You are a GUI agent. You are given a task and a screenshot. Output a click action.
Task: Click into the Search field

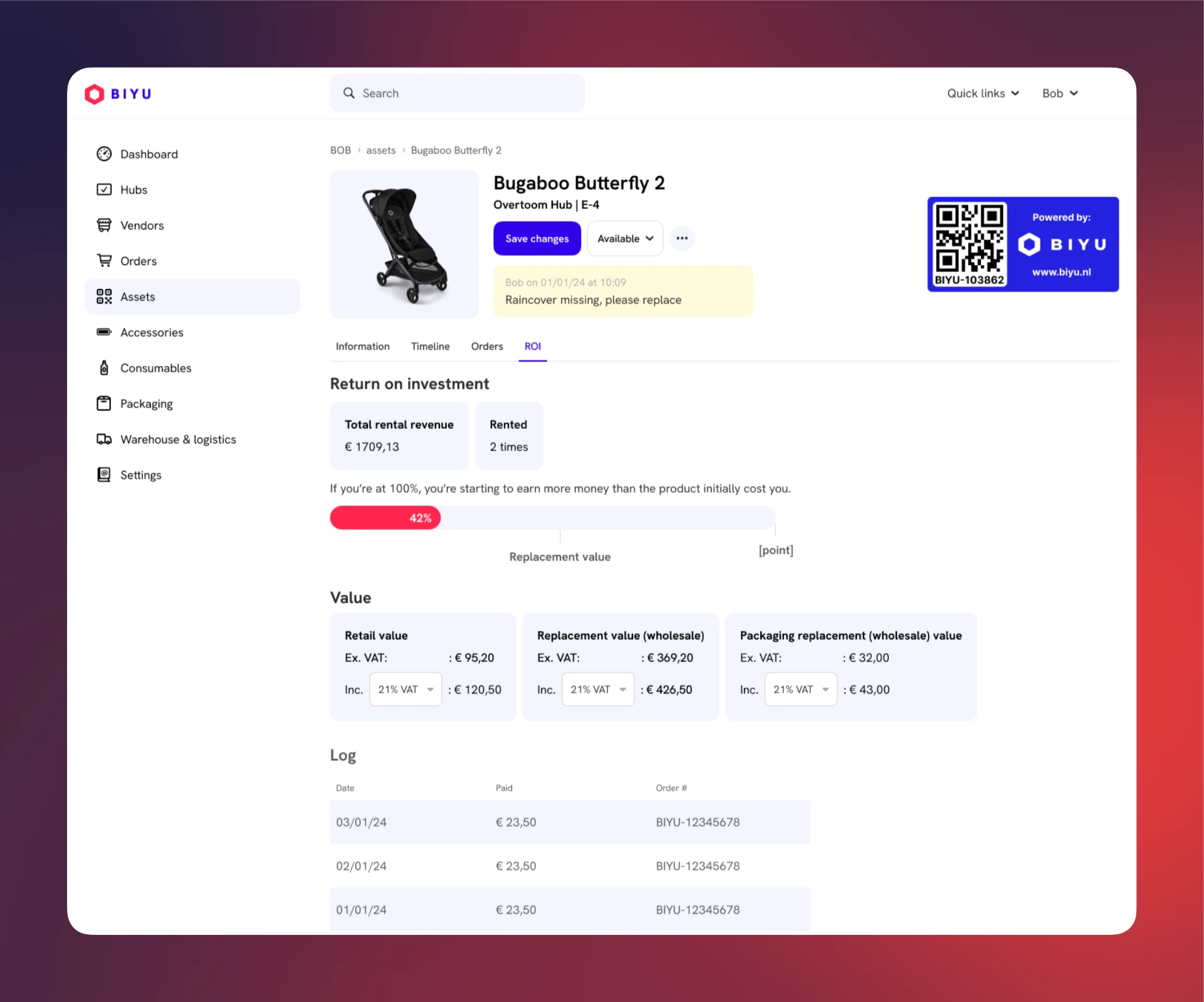[458, 93]
